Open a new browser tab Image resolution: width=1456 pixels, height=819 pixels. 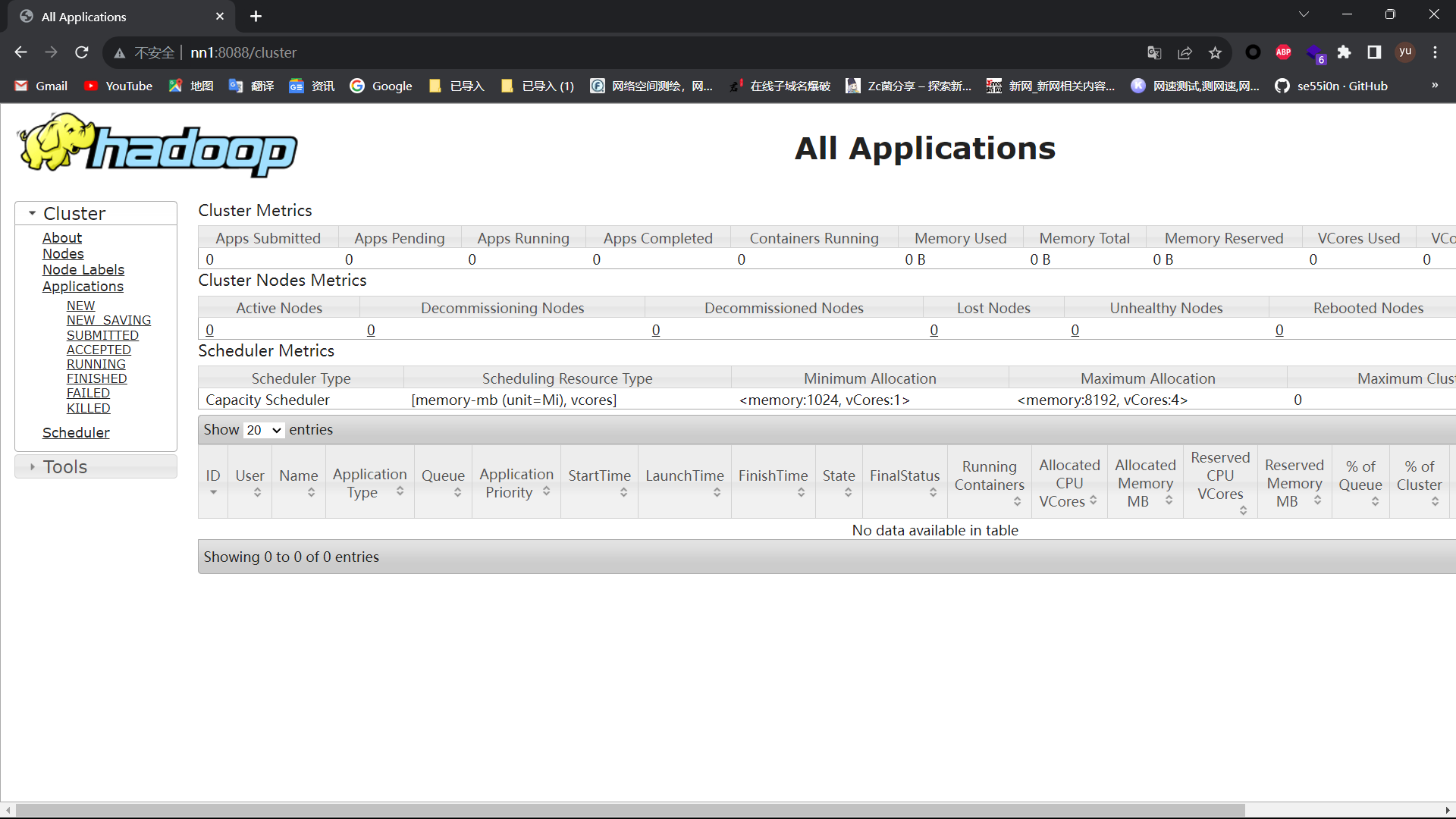pos(256,16)
